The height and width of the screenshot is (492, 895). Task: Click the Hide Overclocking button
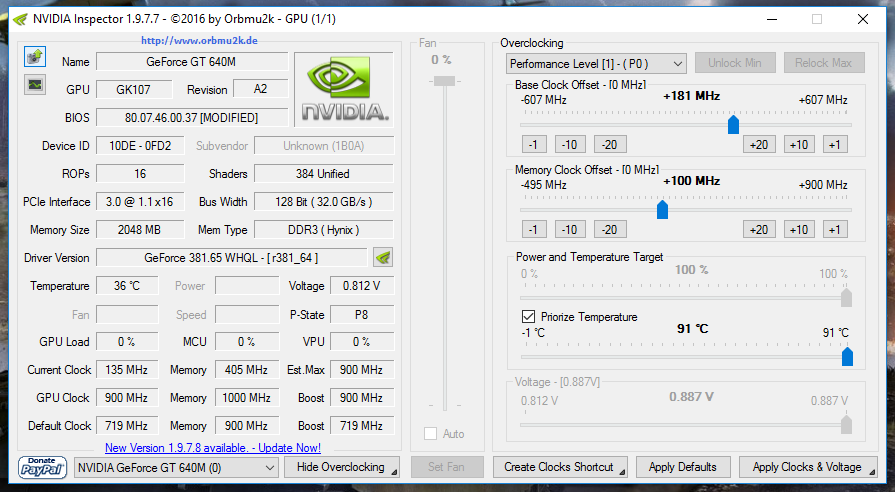tap(341, 467)
